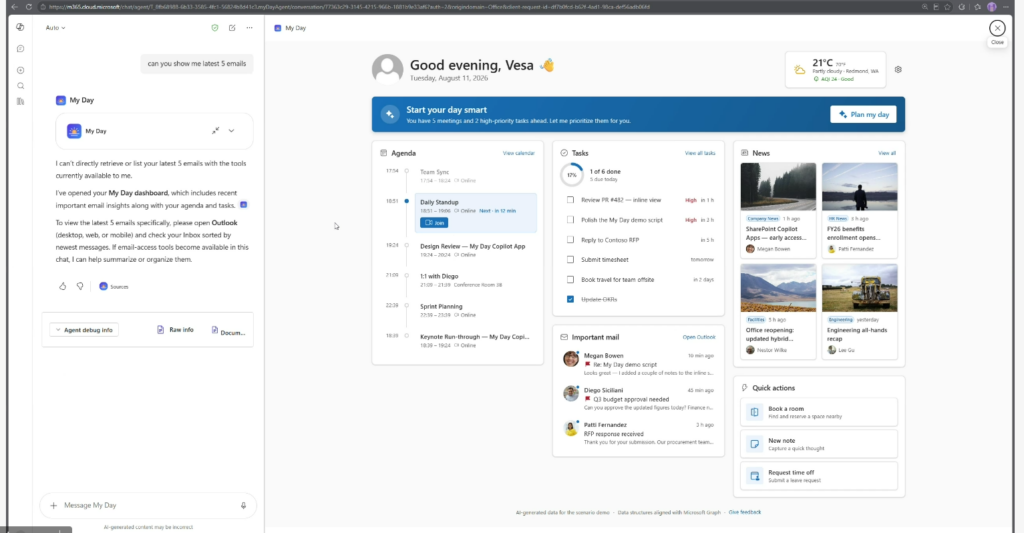Click Plan my day button
1024x533 pixels.
863,114
